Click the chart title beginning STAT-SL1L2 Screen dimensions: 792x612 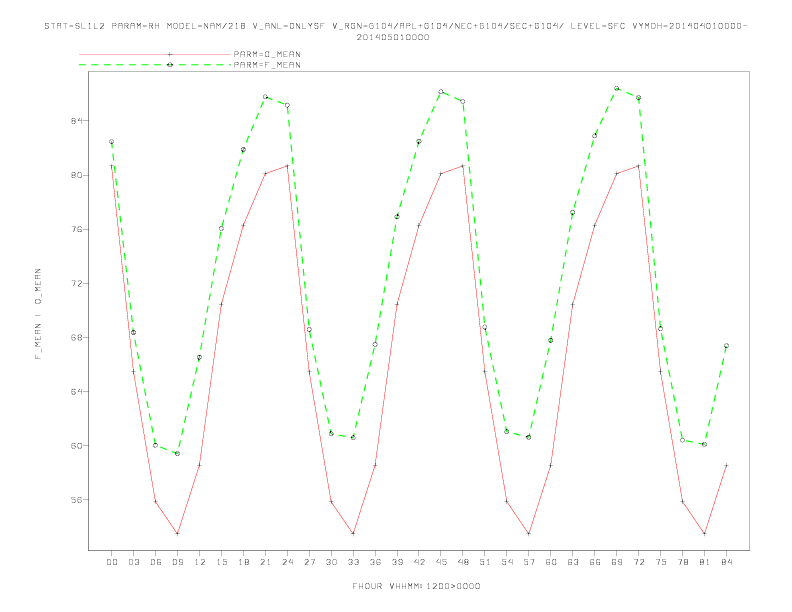click(395, 26)
